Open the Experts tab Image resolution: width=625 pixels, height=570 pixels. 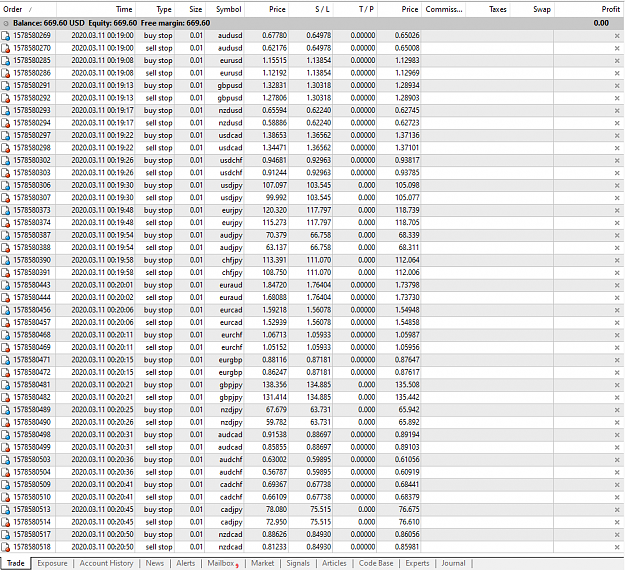pos(417,563)
